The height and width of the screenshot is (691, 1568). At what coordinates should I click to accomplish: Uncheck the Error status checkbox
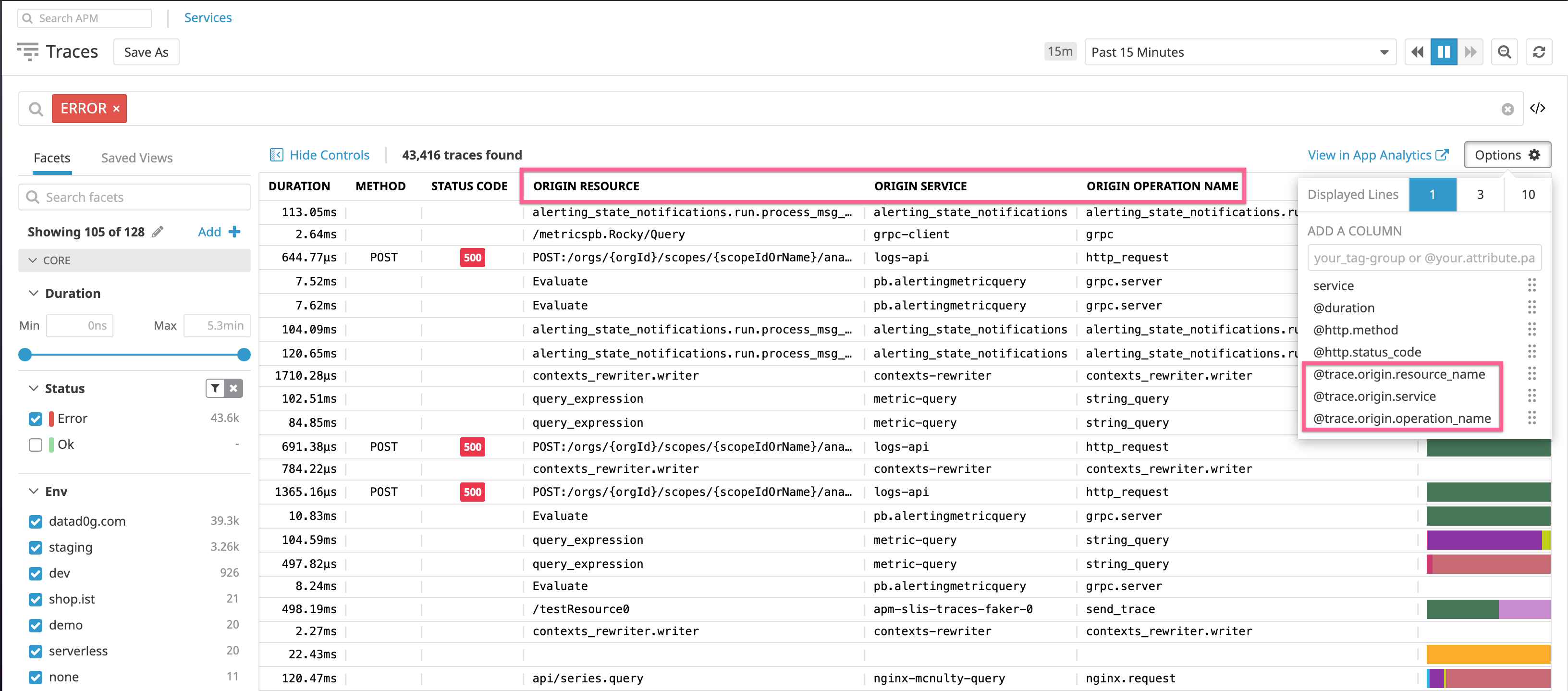(x=35, y=419)
